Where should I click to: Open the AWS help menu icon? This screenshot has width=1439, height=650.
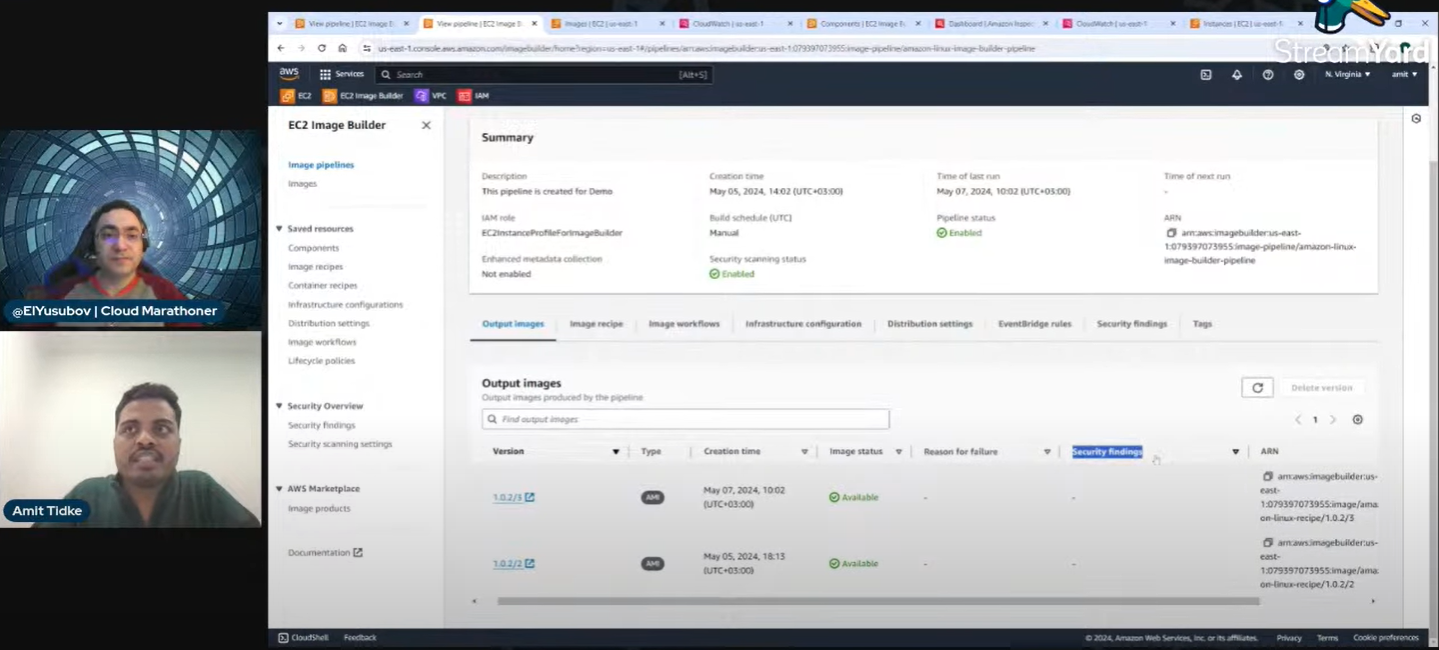coord(1268,74)
